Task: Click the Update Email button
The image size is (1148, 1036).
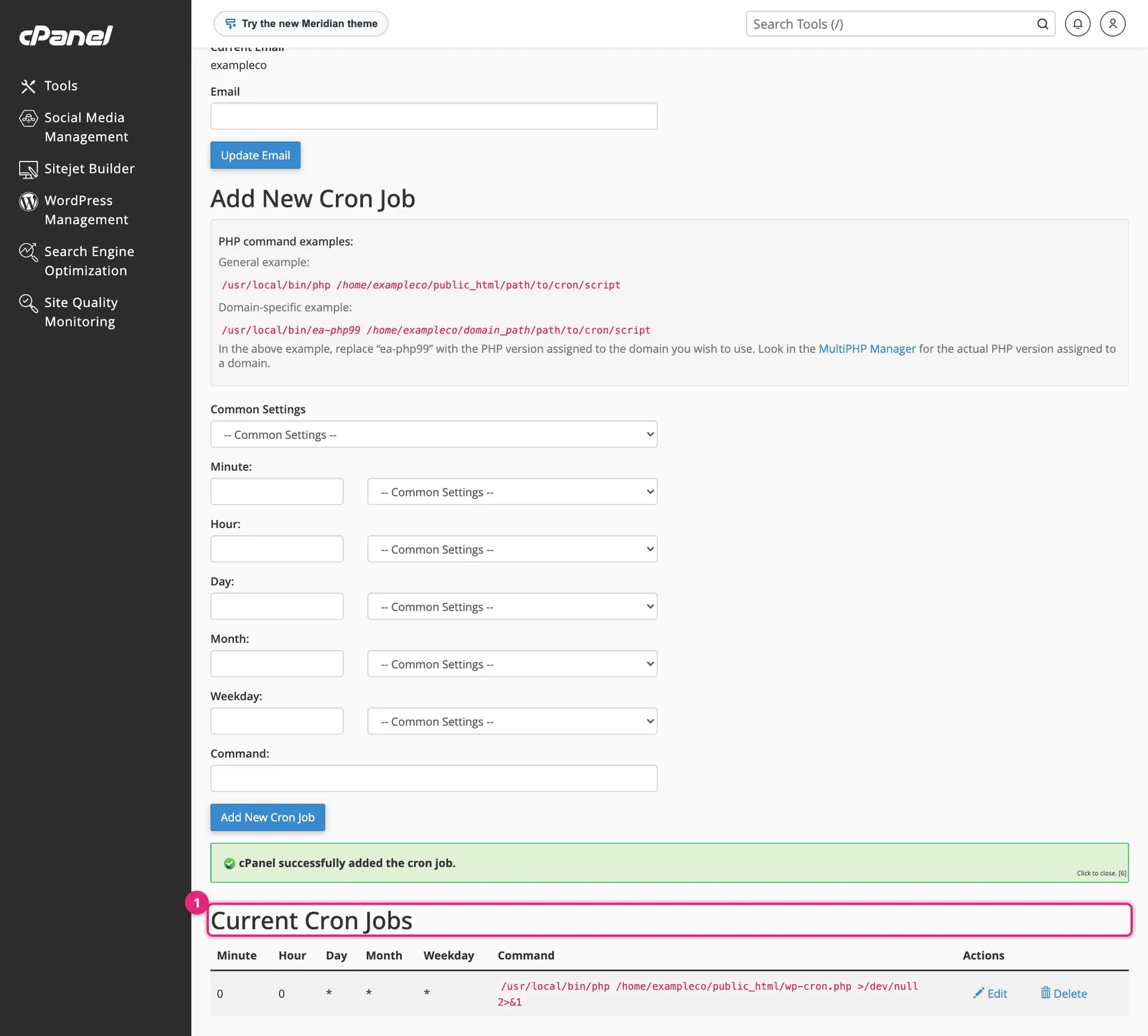Action: [x=255, y=155]
